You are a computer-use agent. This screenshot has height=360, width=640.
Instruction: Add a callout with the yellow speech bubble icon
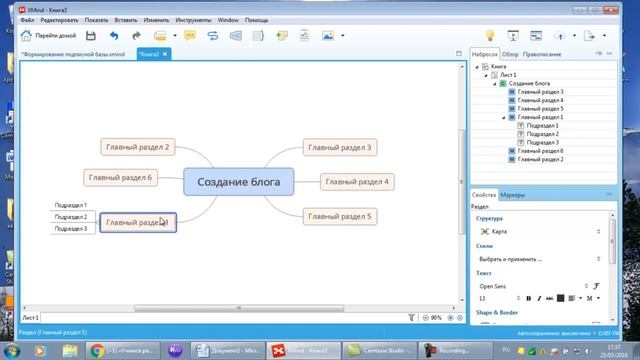click(190, 36)
